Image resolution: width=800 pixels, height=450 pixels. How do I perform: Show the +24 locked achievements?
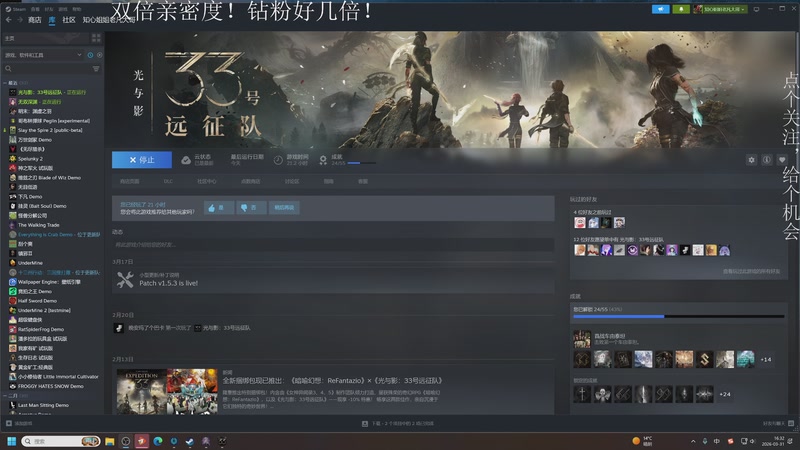click(724, 394)
